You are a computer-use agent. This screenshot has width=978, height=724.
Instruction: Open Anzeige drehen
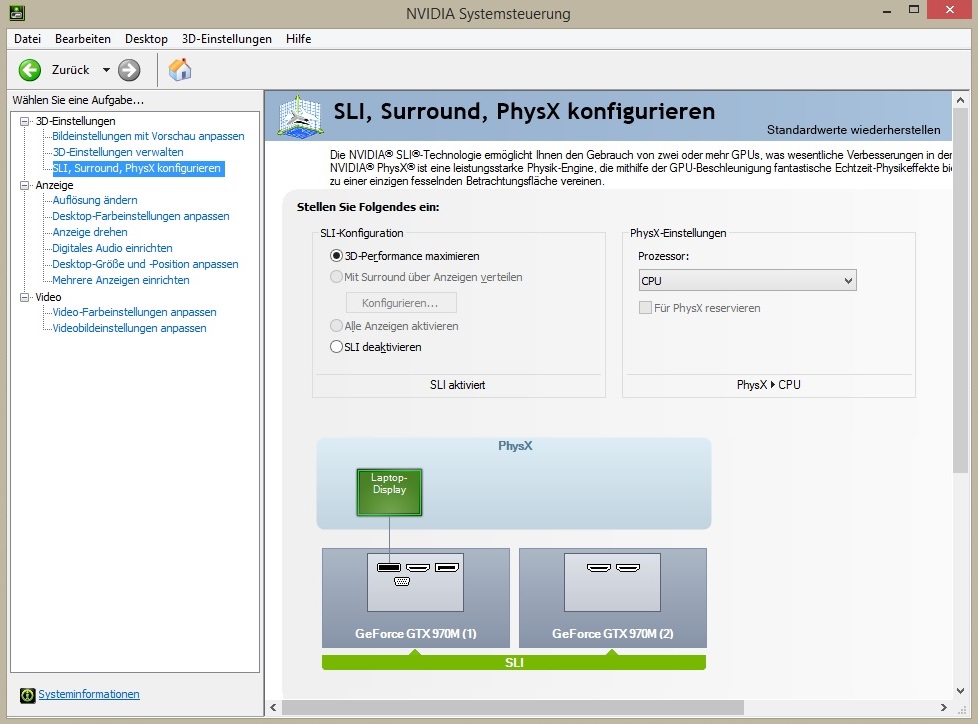[90, 232]
